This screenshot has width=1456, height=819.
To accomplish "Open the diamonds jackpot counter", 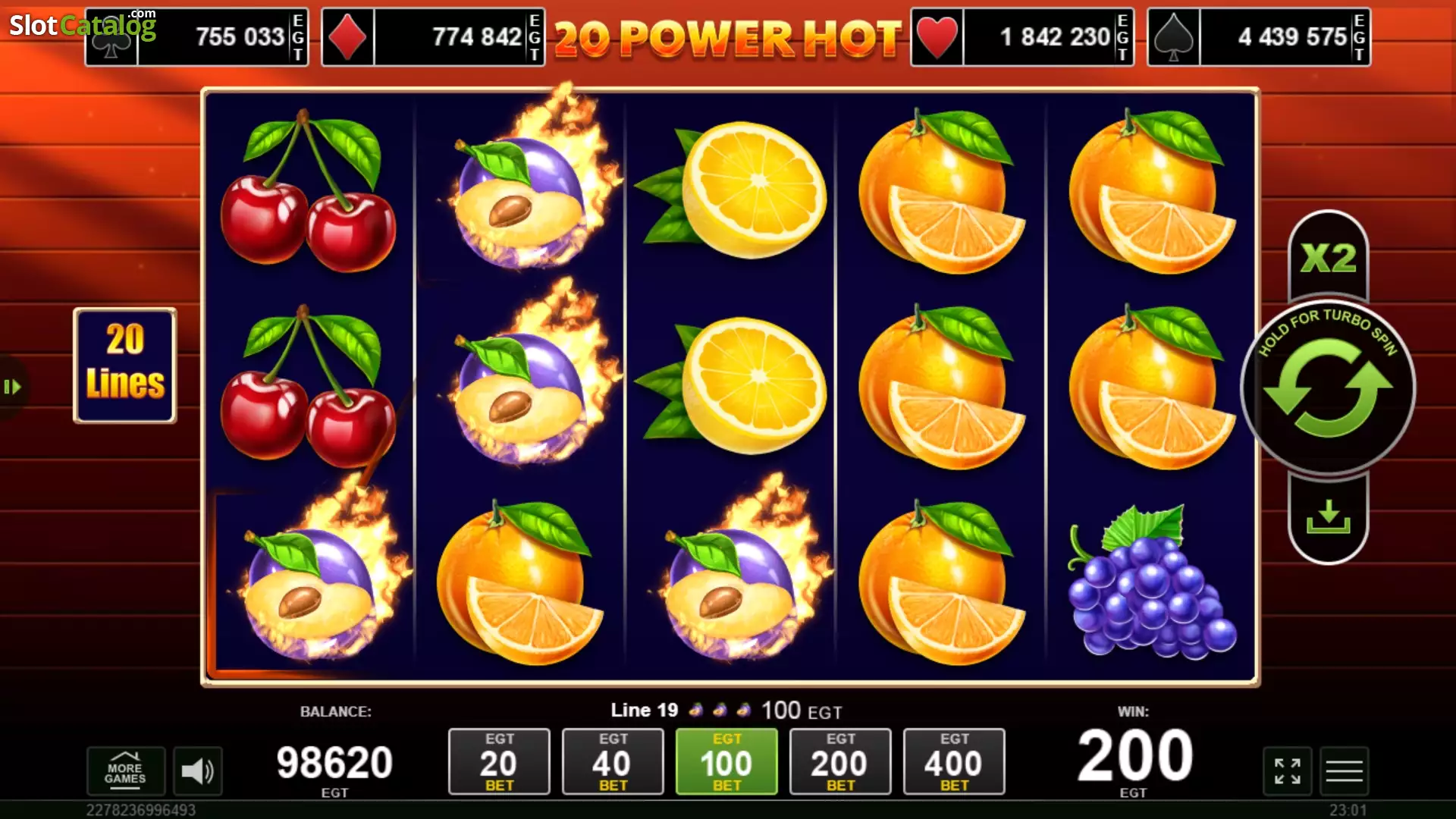I will coord(433,37).
